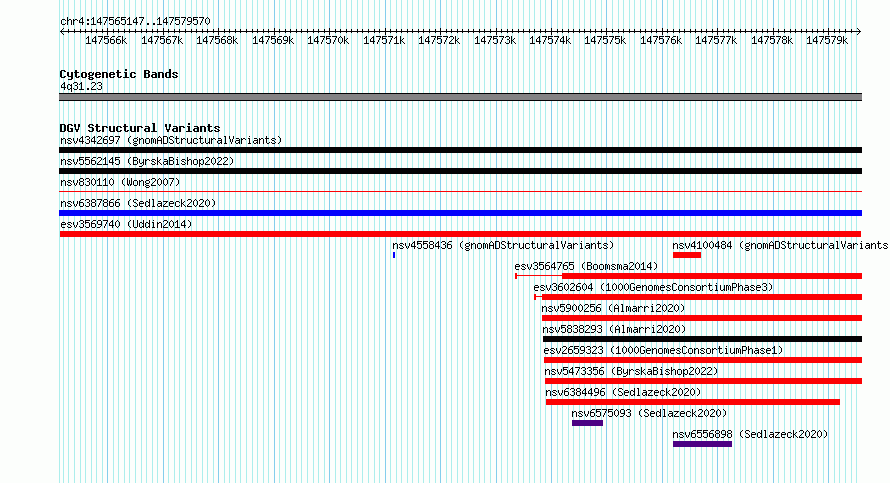Click the small blue nsv4558436 marker
The height and width of the screenshot is (483, 890).
coord(394,255)
